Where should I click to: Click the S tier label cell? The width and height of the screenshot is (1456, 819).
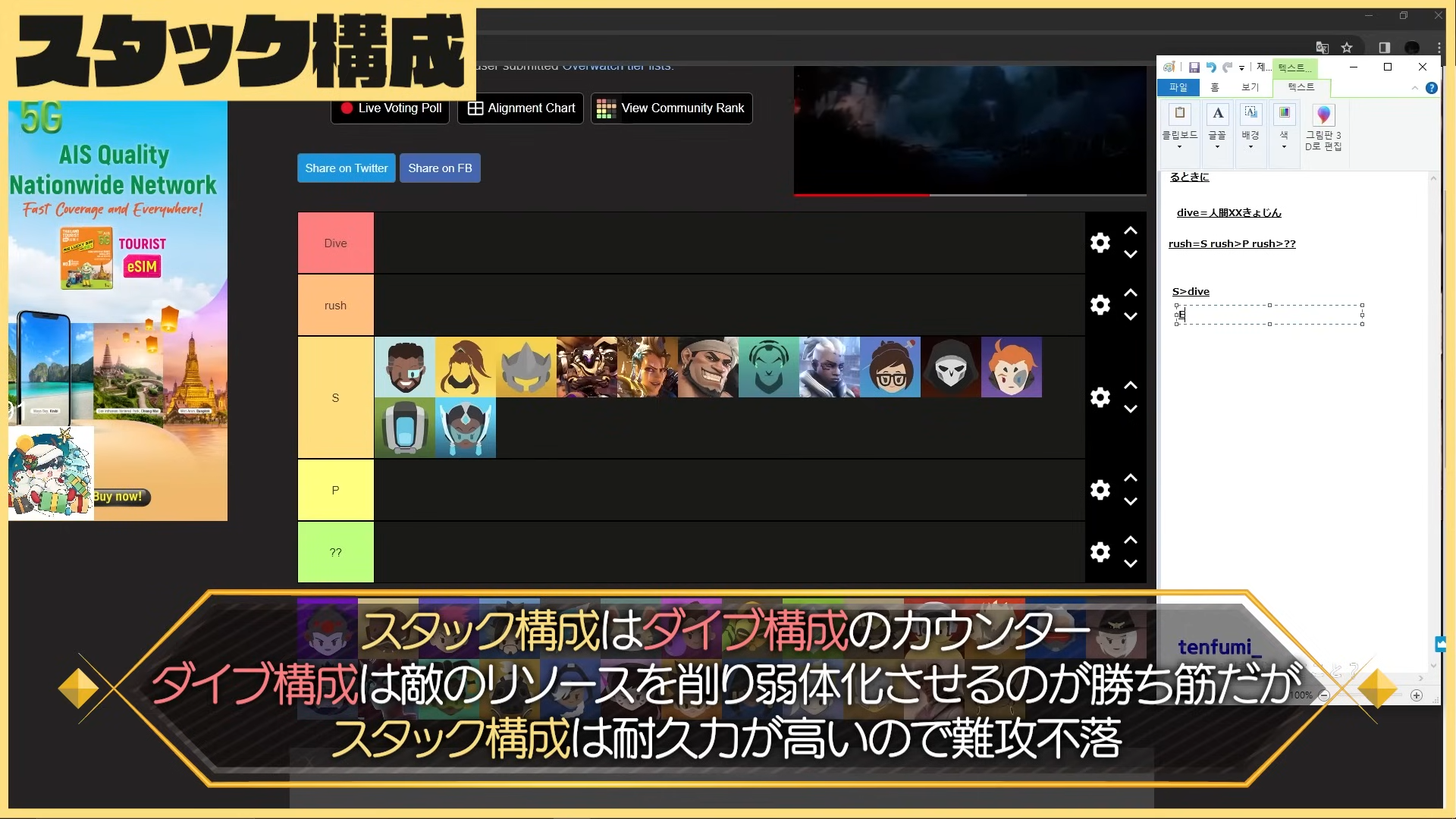[x=335, y=397]
